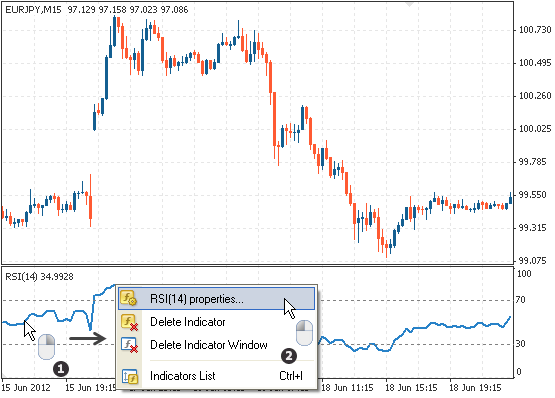Click the numbered step 1 badge
The width and height of the screenshot is (555, 398).
pos(61,369)
